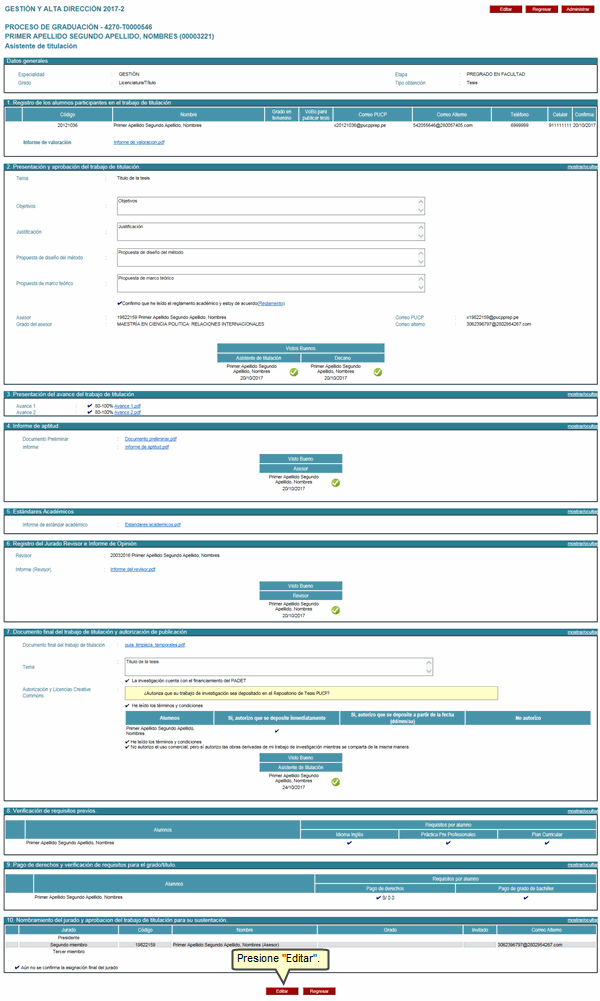Toggle the 'No autorizo el uso comercial' checkmark
600x1001 pixels.
[128, 747]
